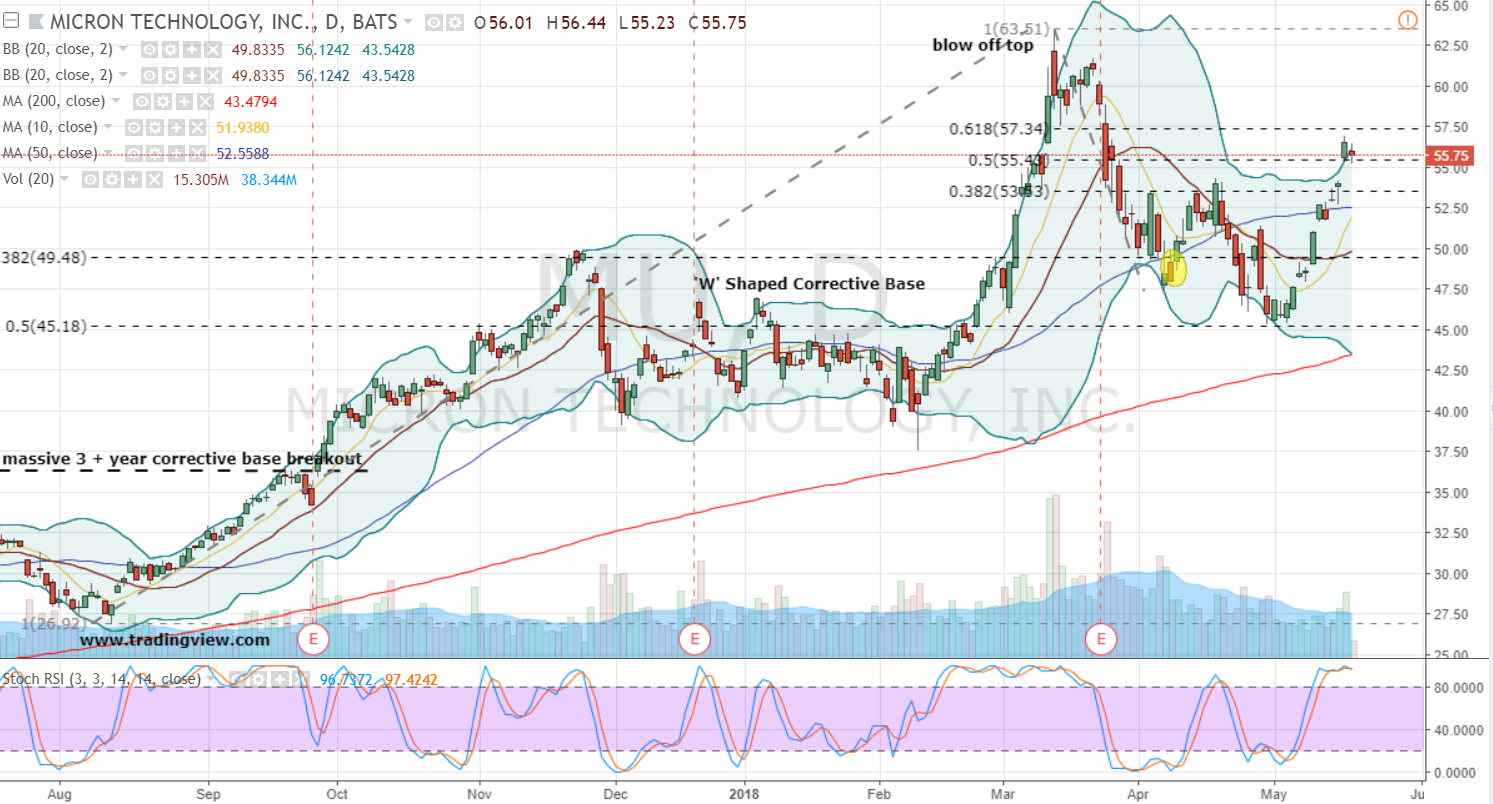Click the MA 10 value 51.9380
Screen dimensions: 1493x804
coord(242,127)
